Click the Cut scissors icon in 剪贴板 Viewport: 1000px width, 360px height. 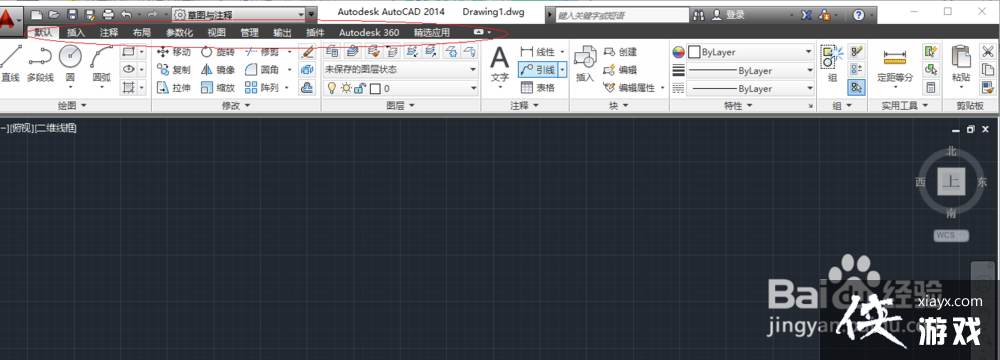pyautogui.click(x=988, y=52)
